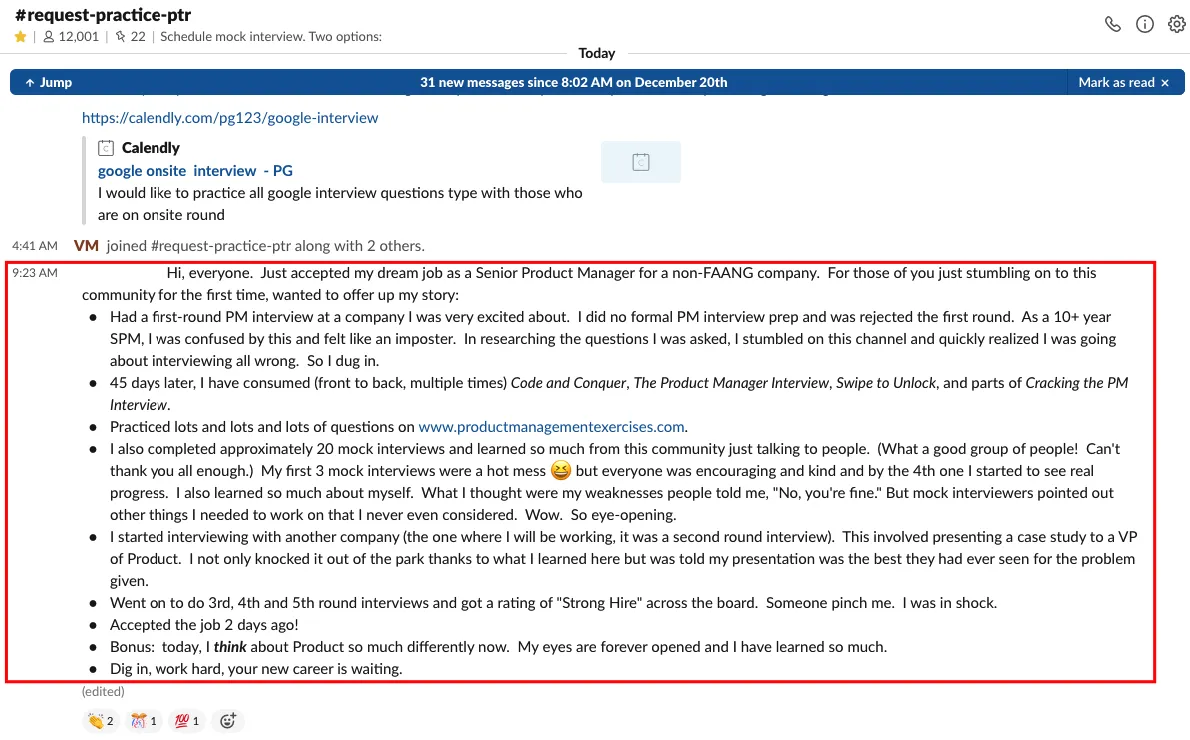Mark new messages as read
This screenshot has height=740, width=1190.
[1123, 83]
